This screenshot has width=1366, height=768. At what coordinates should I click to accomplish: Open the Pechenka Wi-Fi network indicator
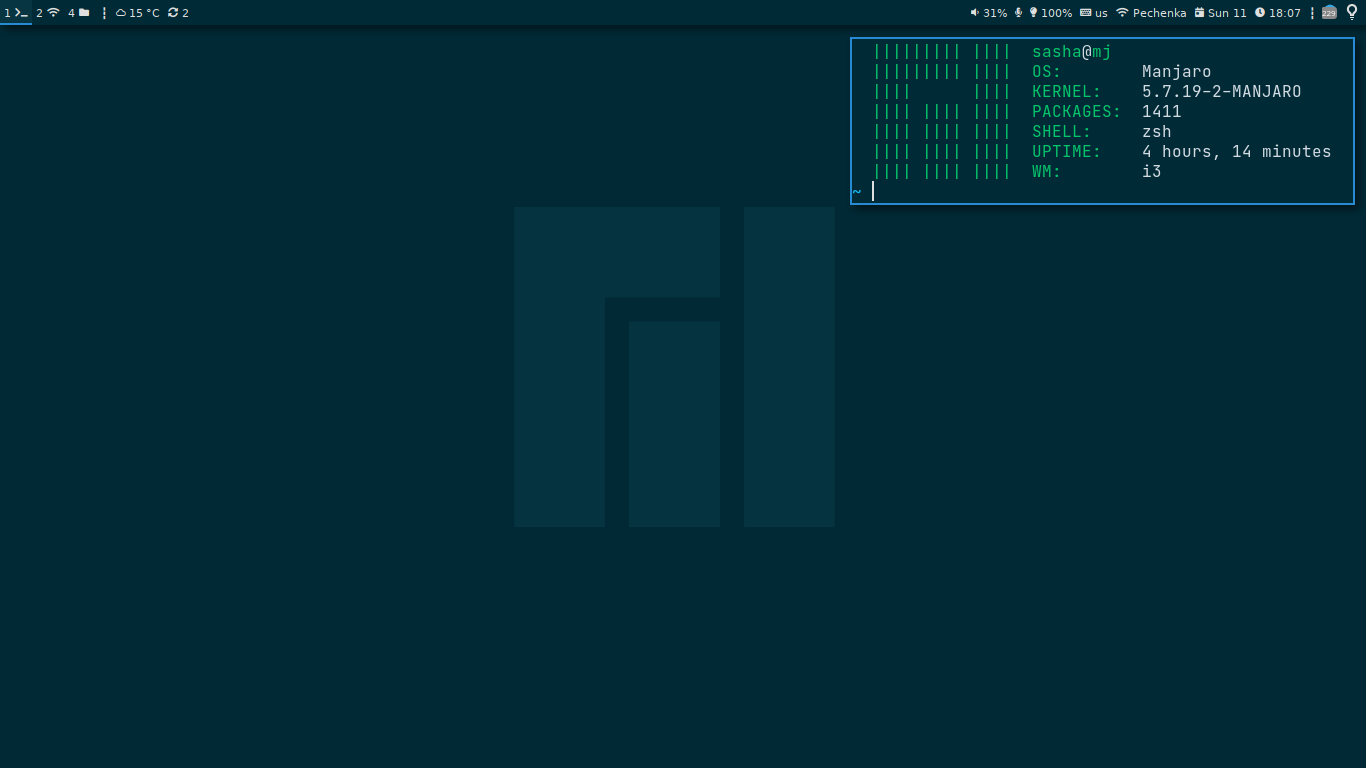coord(1151,13)
